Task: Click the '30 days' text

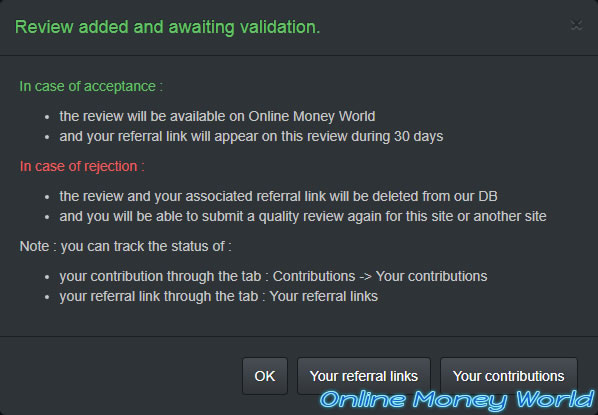Action: tap(418, 136)
